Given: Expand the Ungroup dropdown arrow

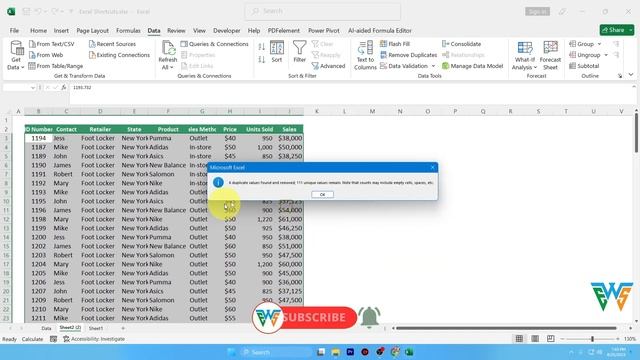Looking at the screenshot, I should pos(606,55).
